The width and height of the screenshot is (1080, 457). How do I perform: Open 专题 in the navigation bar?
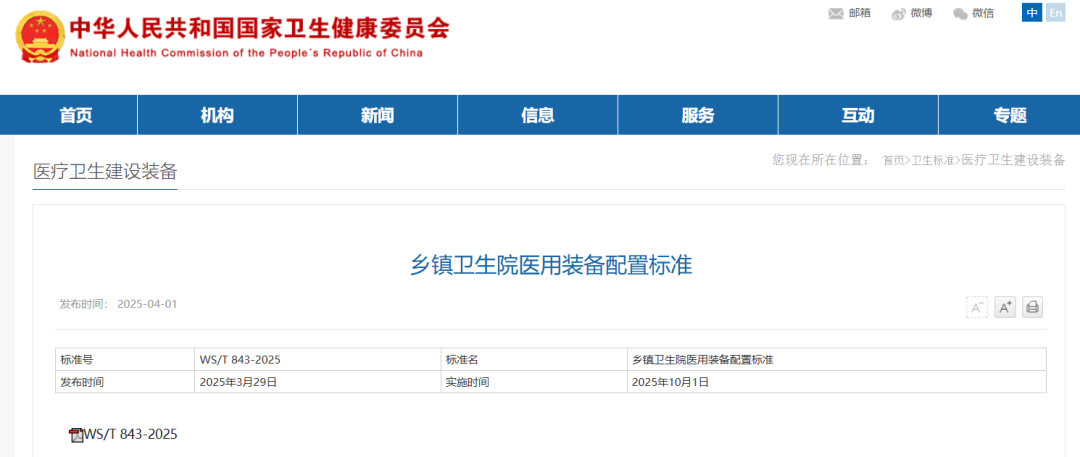click(1010, 115)
